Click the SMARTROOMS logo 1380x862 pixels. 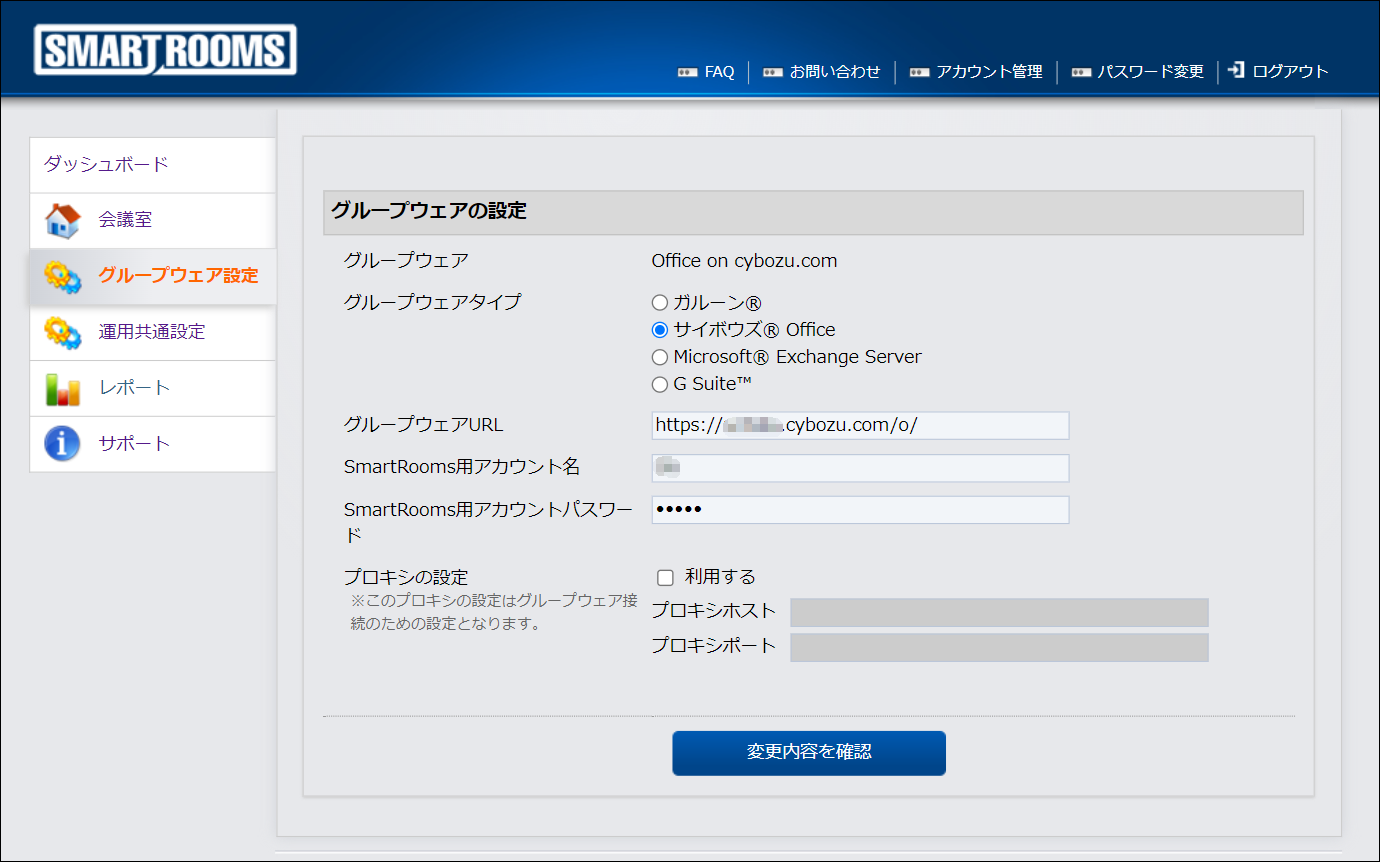click(x=165, y=50)
